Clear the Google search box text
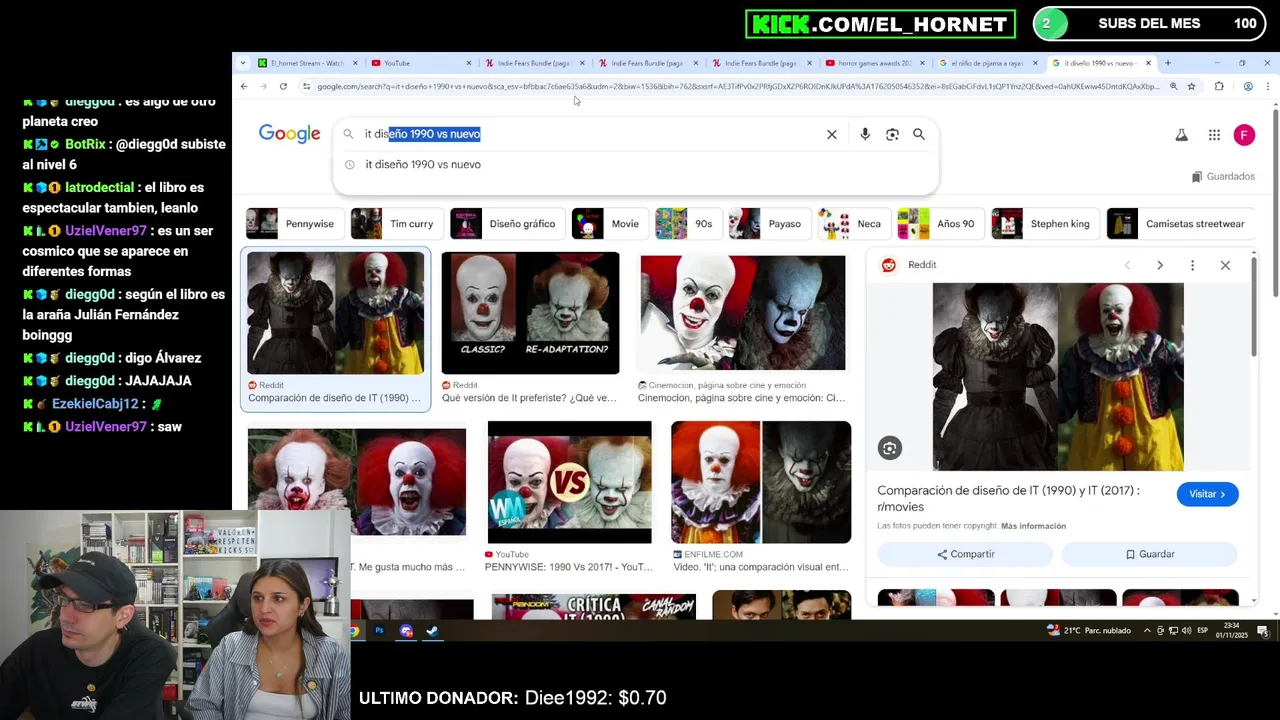1280x720 pixels. click(x=831, y=134)
